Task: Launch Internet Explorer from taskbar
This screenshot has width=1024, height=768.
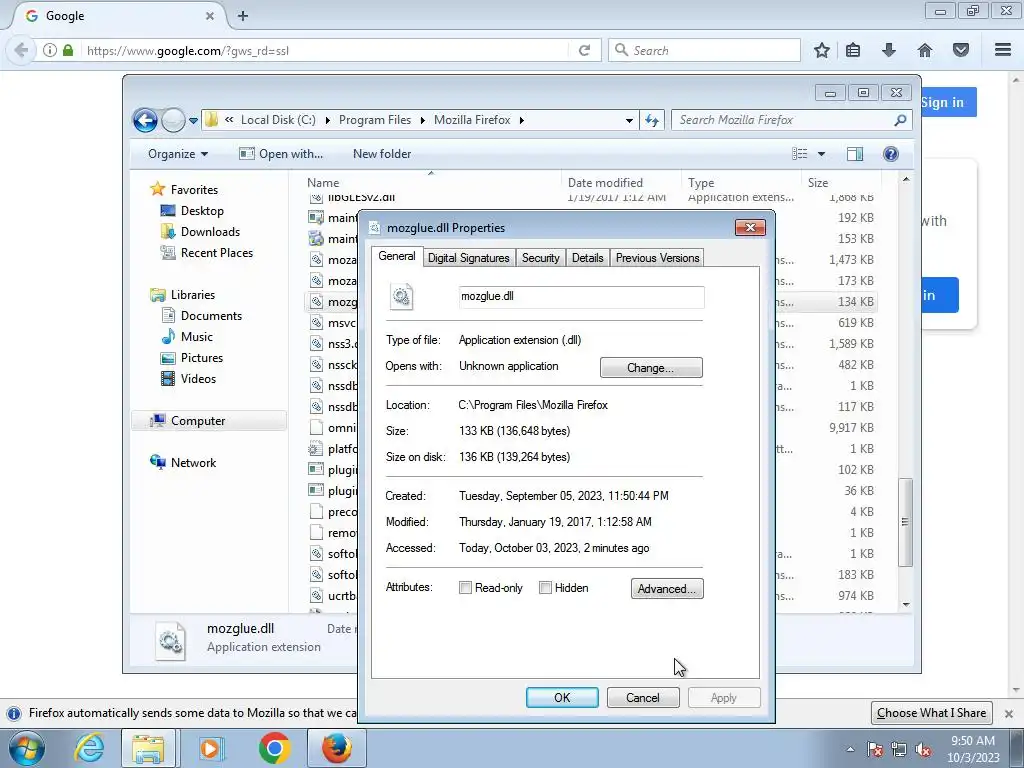Action: (88, 748)
